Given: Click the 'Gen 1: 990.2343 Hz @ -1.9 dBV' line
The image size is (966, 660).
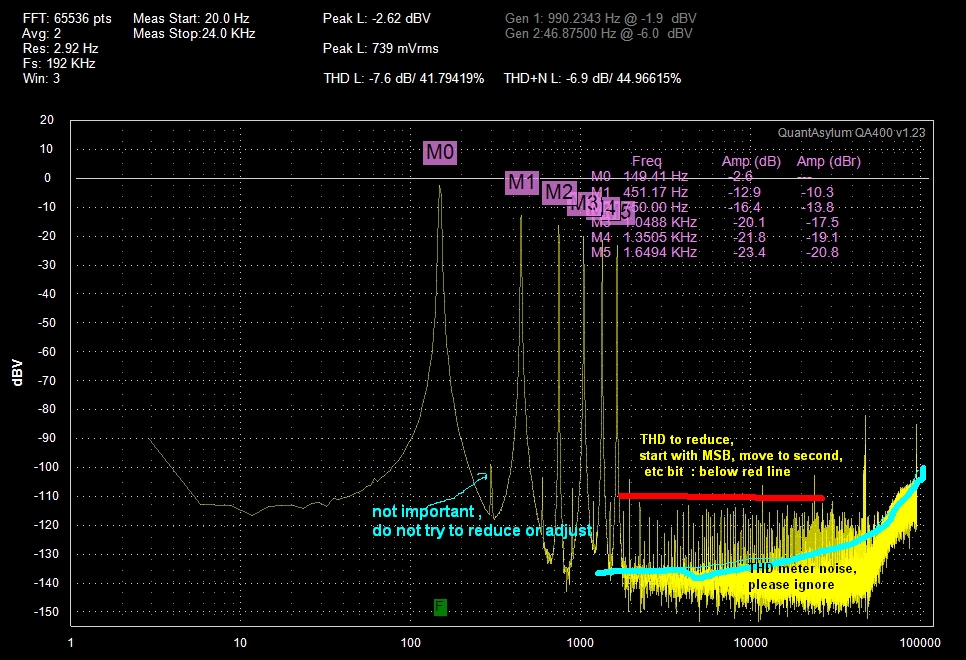Looking at the screenshot, I should pyautogui.click(x=601, y=18).
